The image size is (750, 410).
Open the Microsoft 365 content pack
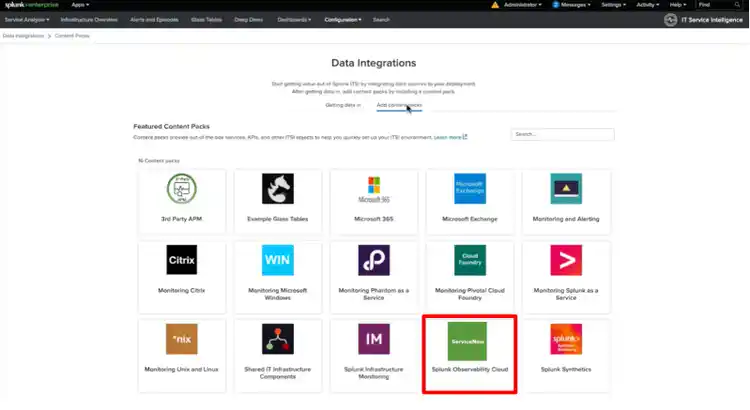373,189
